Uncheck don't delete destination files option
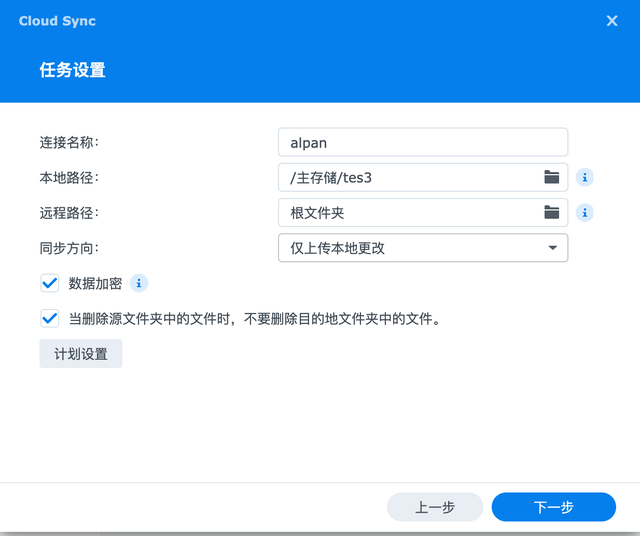Image resolution: width=640 pixels, height=536 pixels. tap(50, 318)
